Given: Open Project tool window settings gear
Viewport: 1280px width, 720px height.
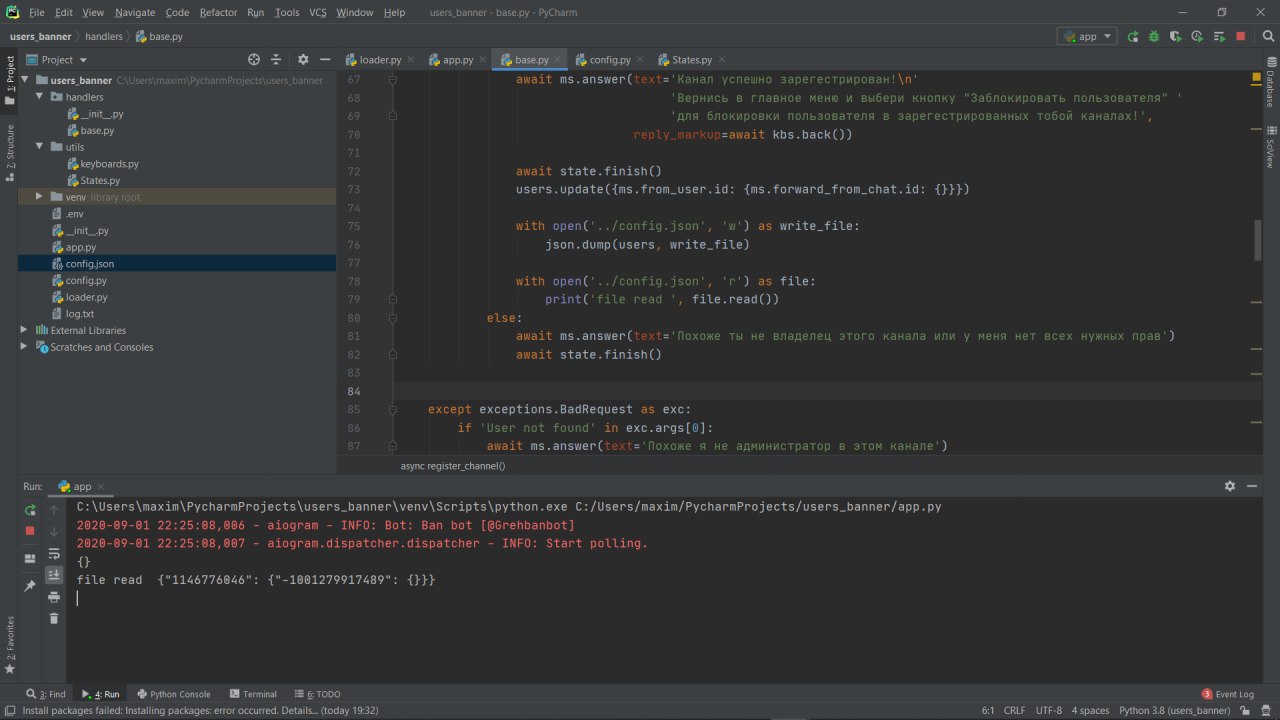Looking at the screenshot, I should point(303,60).
